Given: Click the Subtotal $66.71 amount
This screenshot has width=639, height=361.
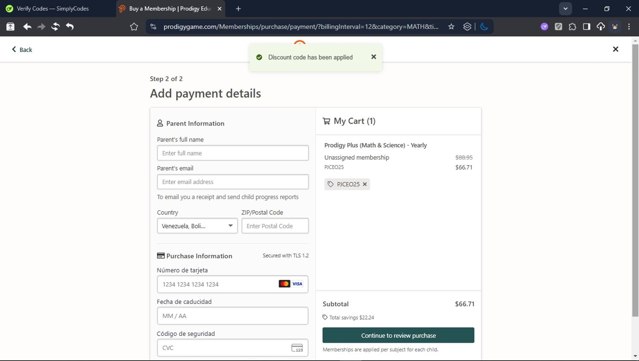Looking at the screenshot, I should click(465, 304).
